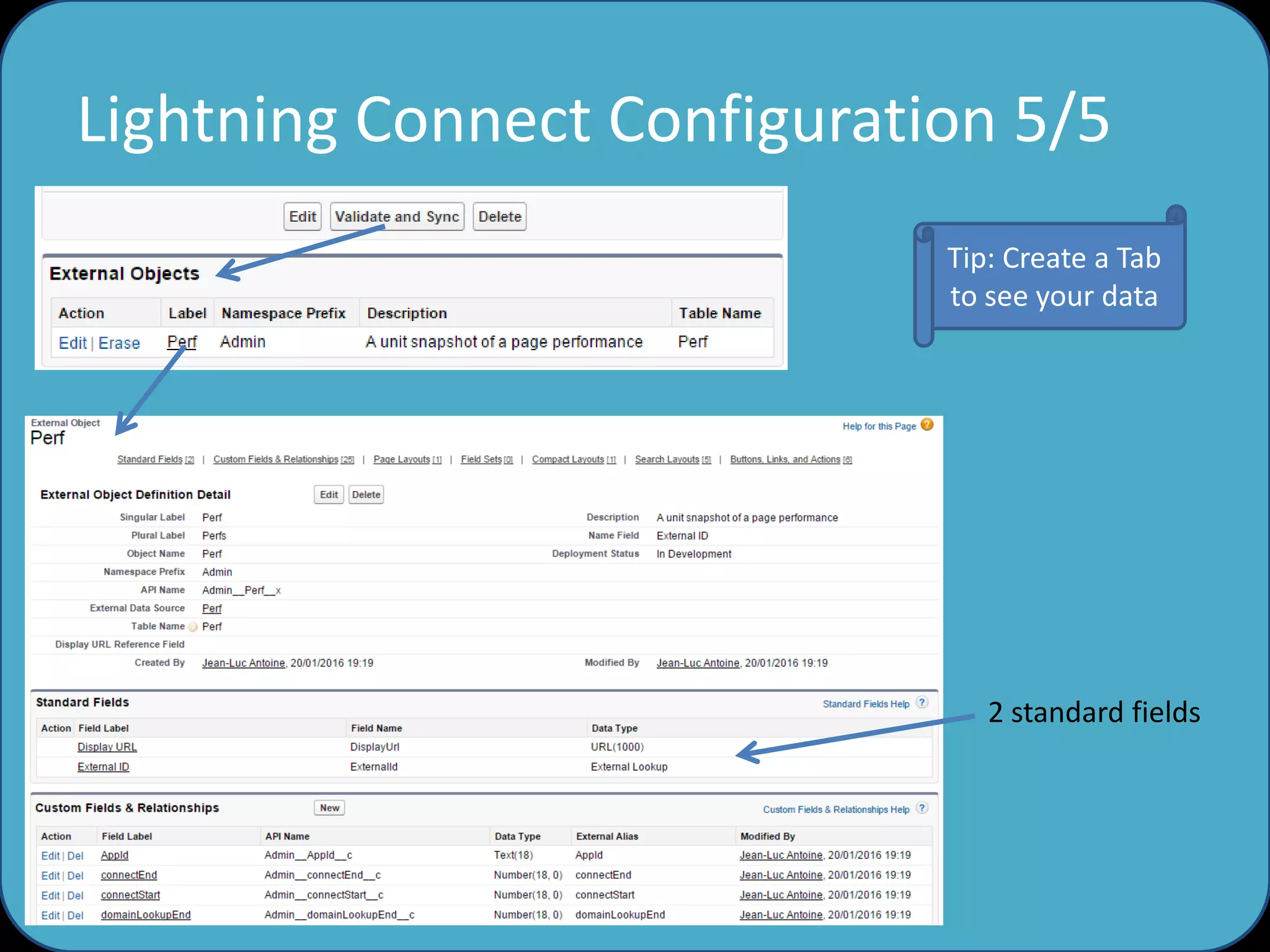Screen dimensions: 1270x952
Task: Jump to Custom Fields & Relationships [25] link
Action: pyautogui.click(x=284, y=459)
